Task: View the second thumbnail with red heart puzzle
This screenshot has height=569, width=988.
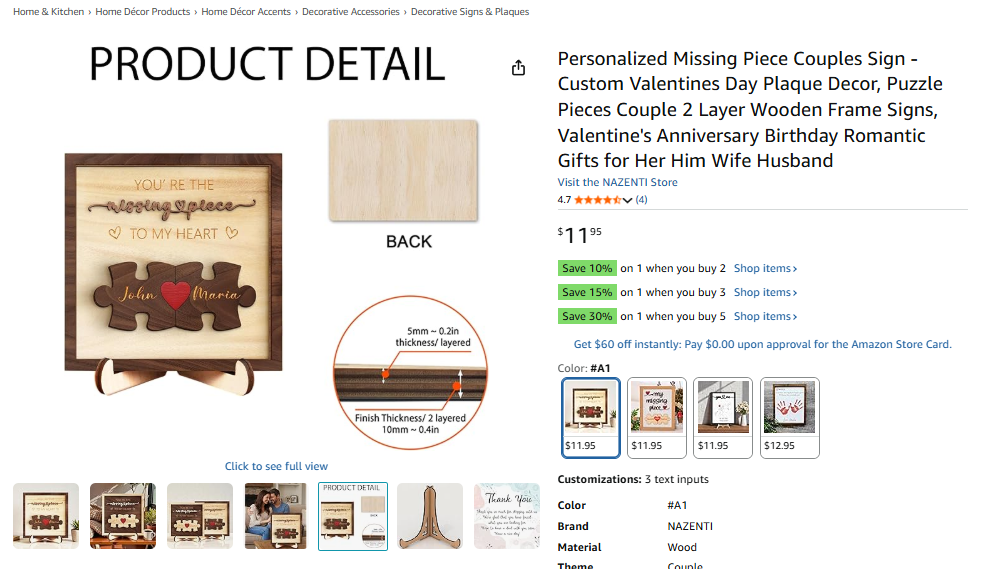Action: tap(123, 516)
